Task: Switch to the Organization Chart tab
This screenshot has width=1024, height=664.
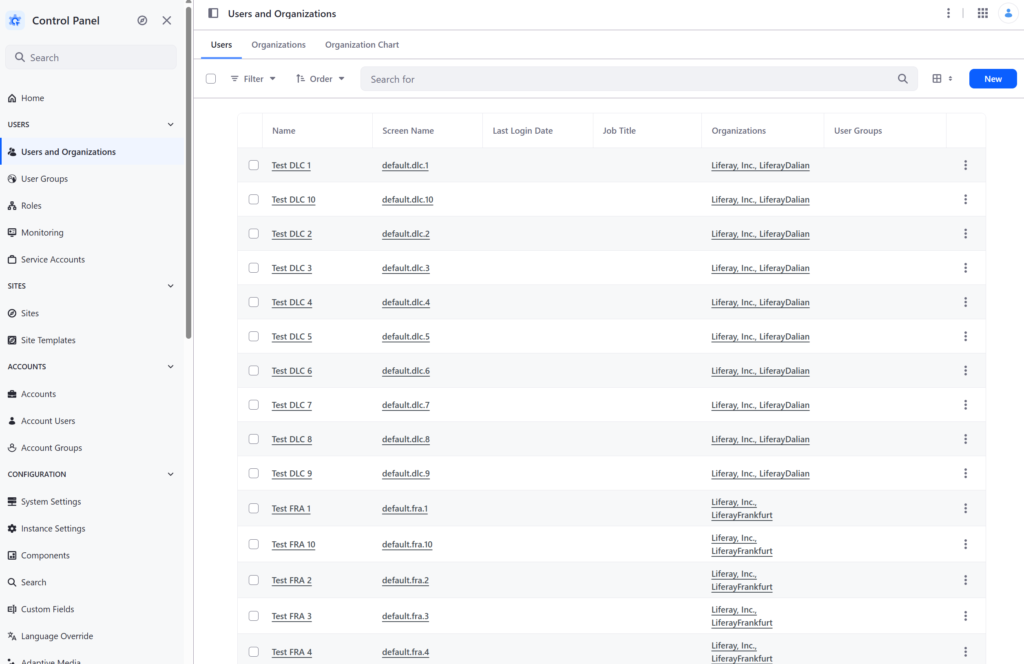Action: tap(362, 45)
